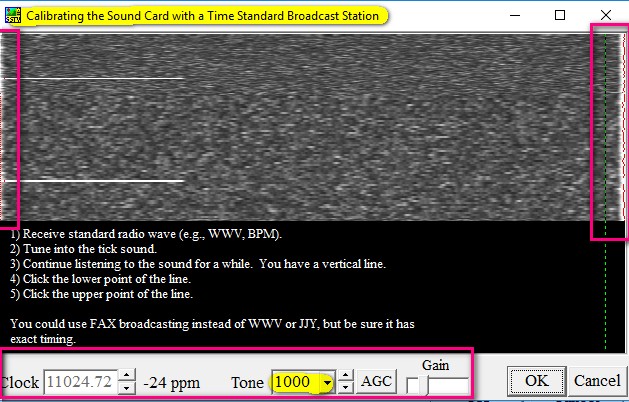This screenshot has height=402, width=629.
Task: Increase Tone value with up spinner
Action: pos(346,376)
